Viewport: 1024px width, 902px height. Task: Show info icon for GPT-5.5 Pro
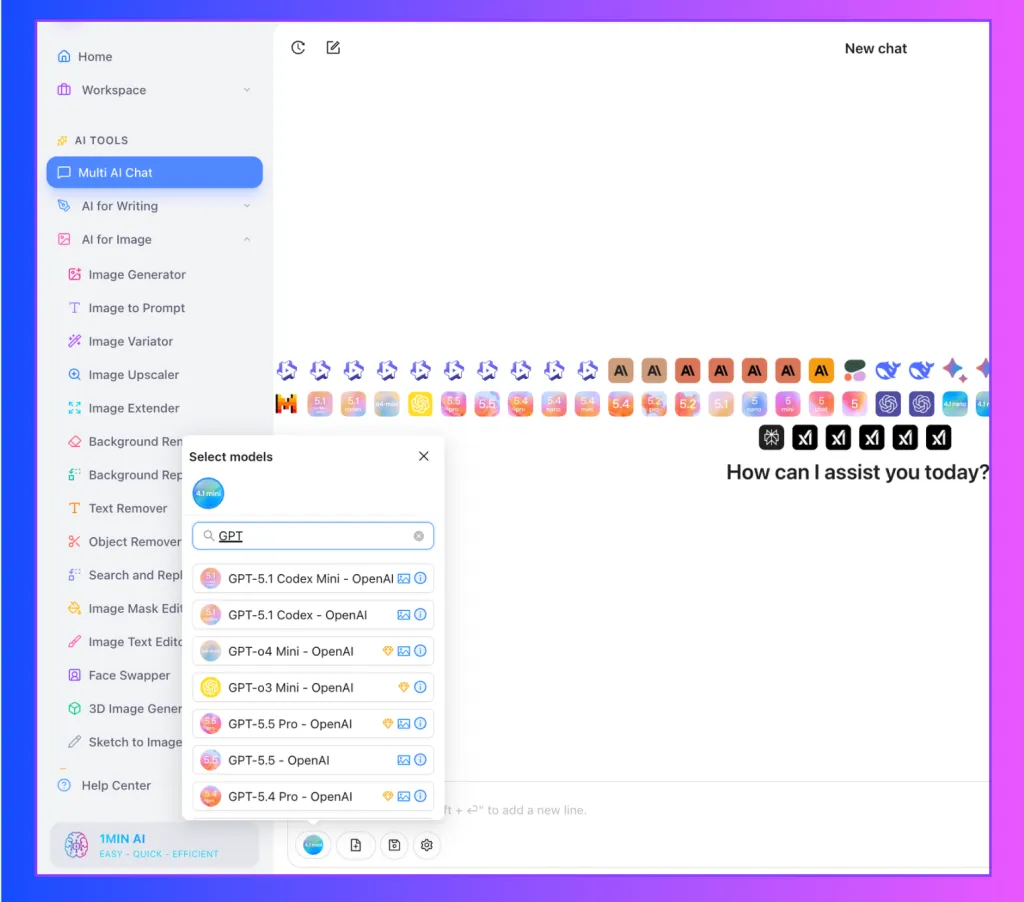421,724
